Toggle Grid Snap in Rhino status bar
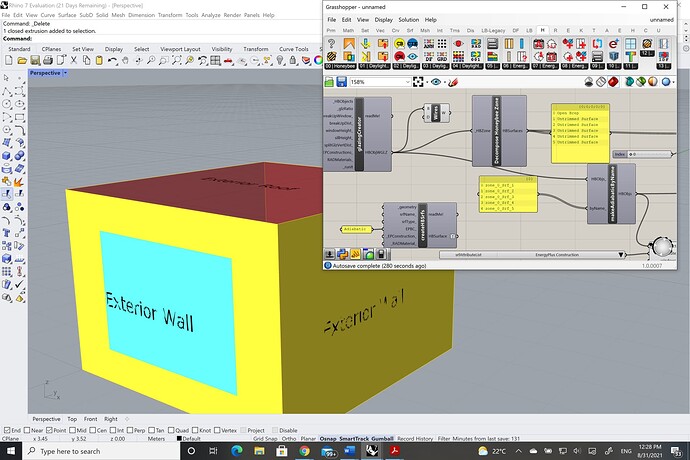 tap(265, 439)
